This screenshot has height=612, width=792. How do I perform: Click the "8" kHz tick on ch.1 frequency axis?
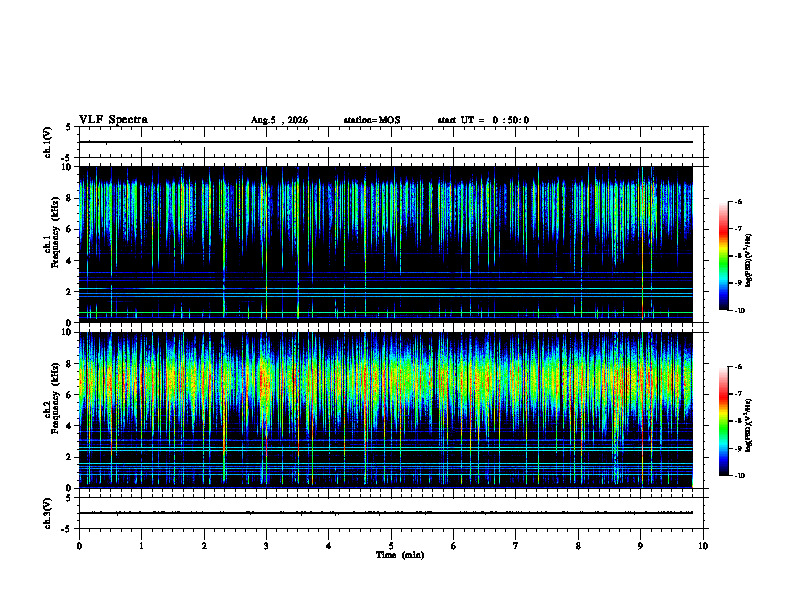(x=70, y=198)
